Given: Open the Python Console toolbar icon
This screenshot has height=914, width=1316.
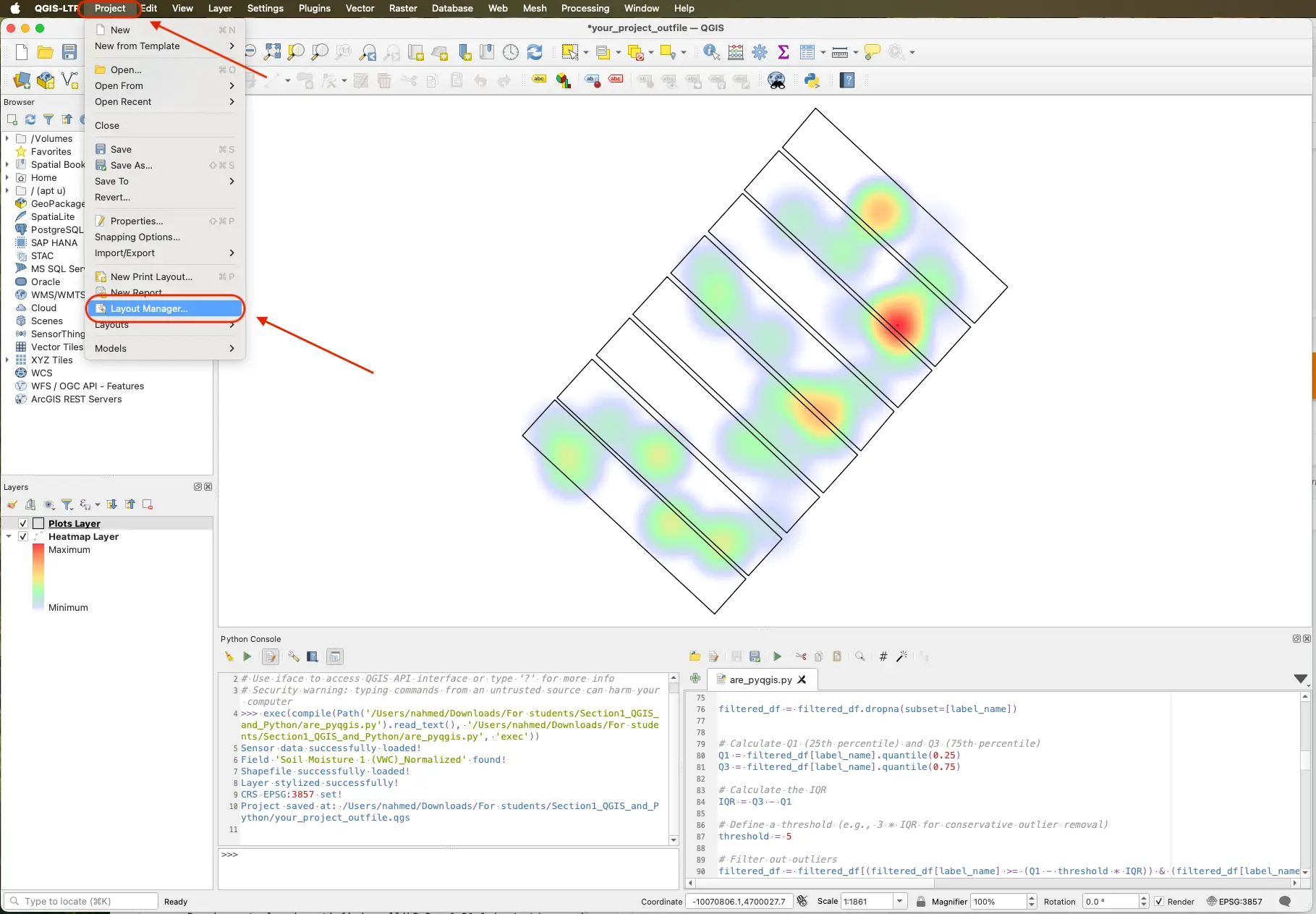Looking at the screenshot, I should [x=812, y=80].
